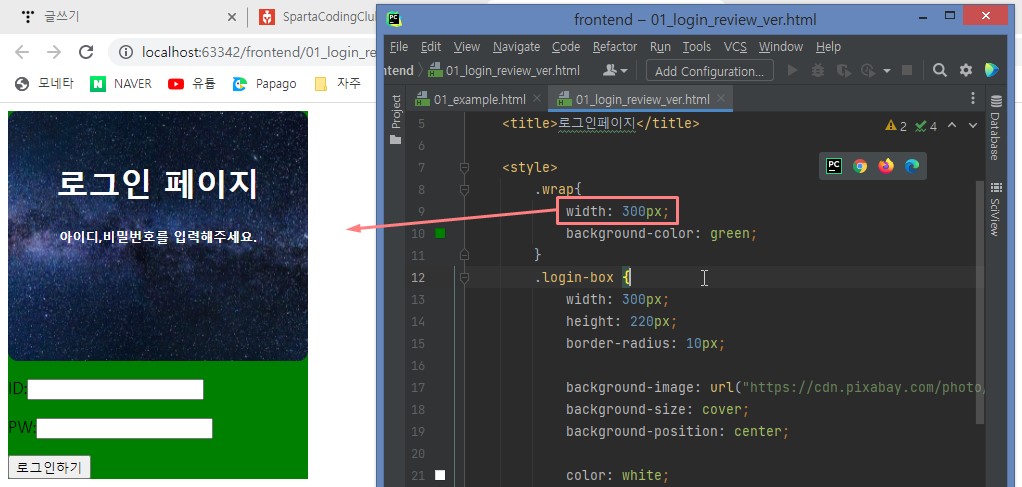Open the Run menu
Screen dimensions: 1022x487
point(660,47)
